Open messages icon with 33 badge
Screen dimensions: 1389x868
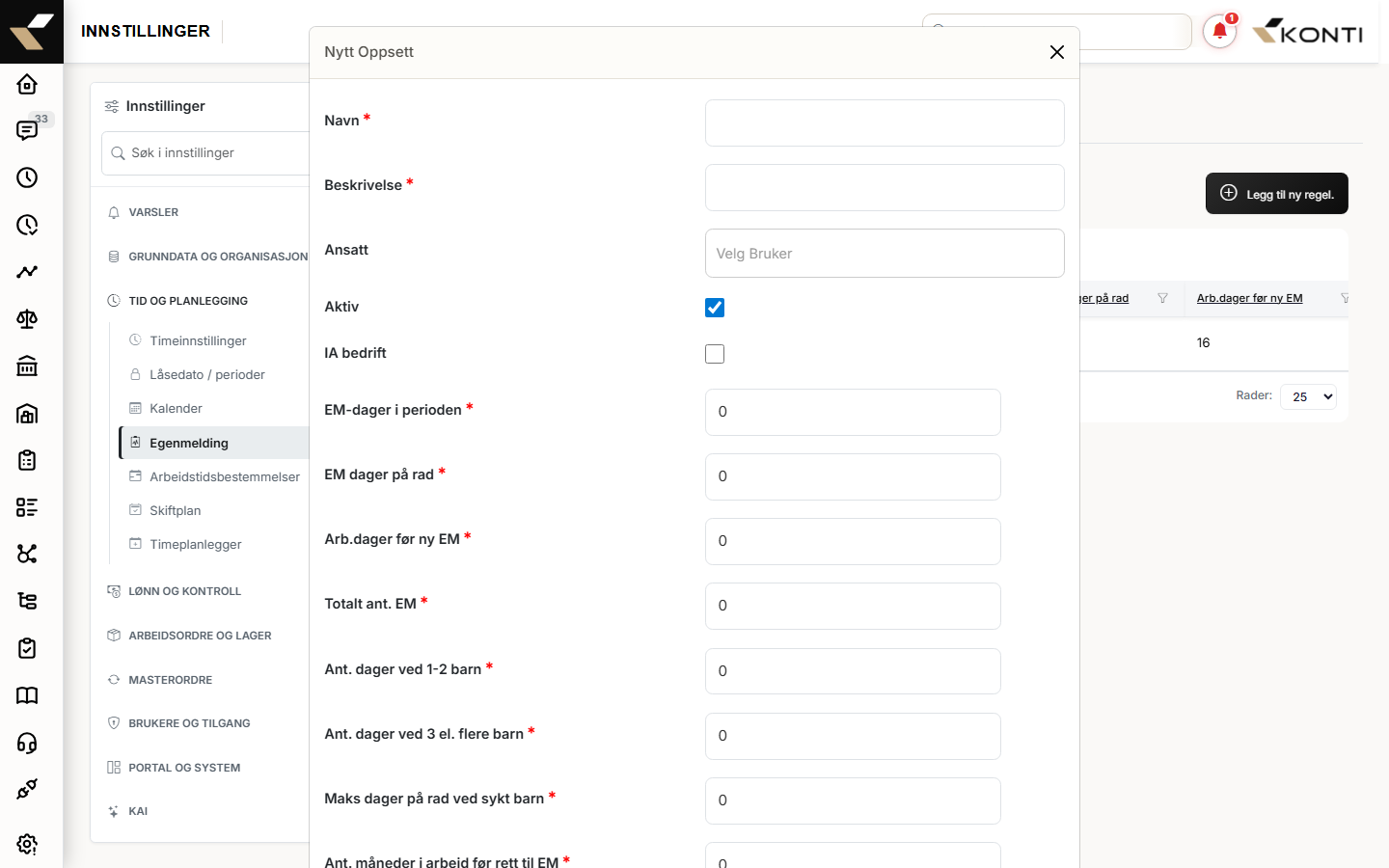(27, 130)
